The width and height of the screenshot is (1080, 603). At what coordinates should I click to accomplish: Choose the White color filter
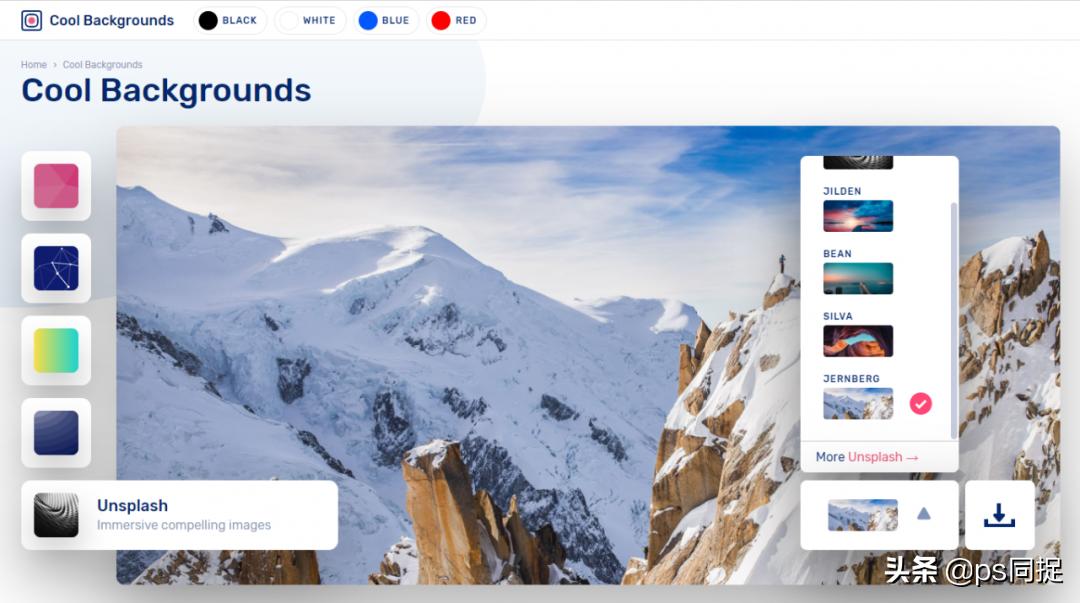pos(310,21)
